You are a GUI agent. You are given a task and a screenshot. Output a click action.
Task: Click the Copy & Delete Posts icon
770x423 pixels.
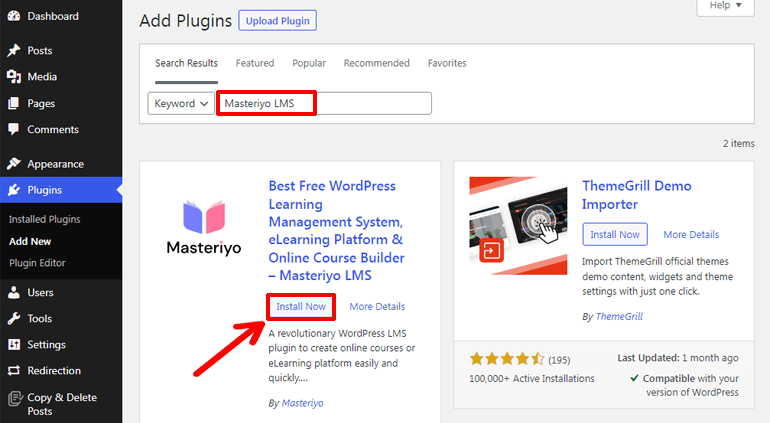point(15,398)
